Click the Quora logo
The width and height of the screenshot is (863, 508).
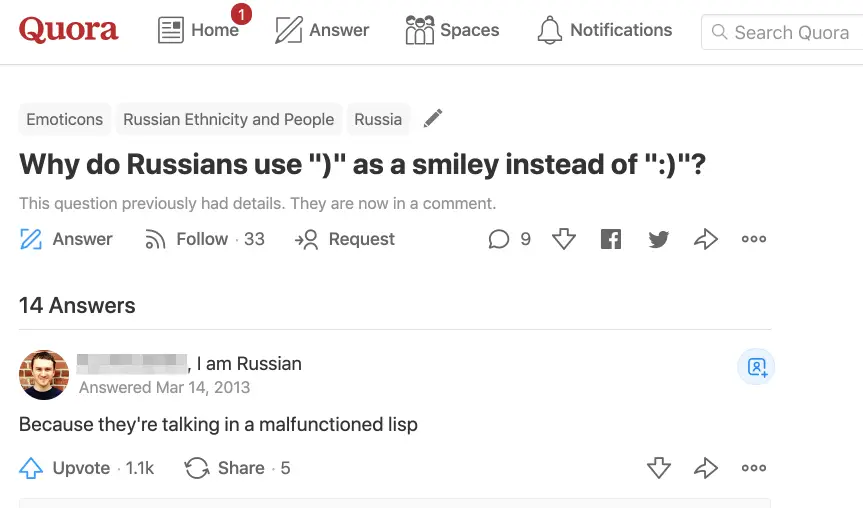68,30
